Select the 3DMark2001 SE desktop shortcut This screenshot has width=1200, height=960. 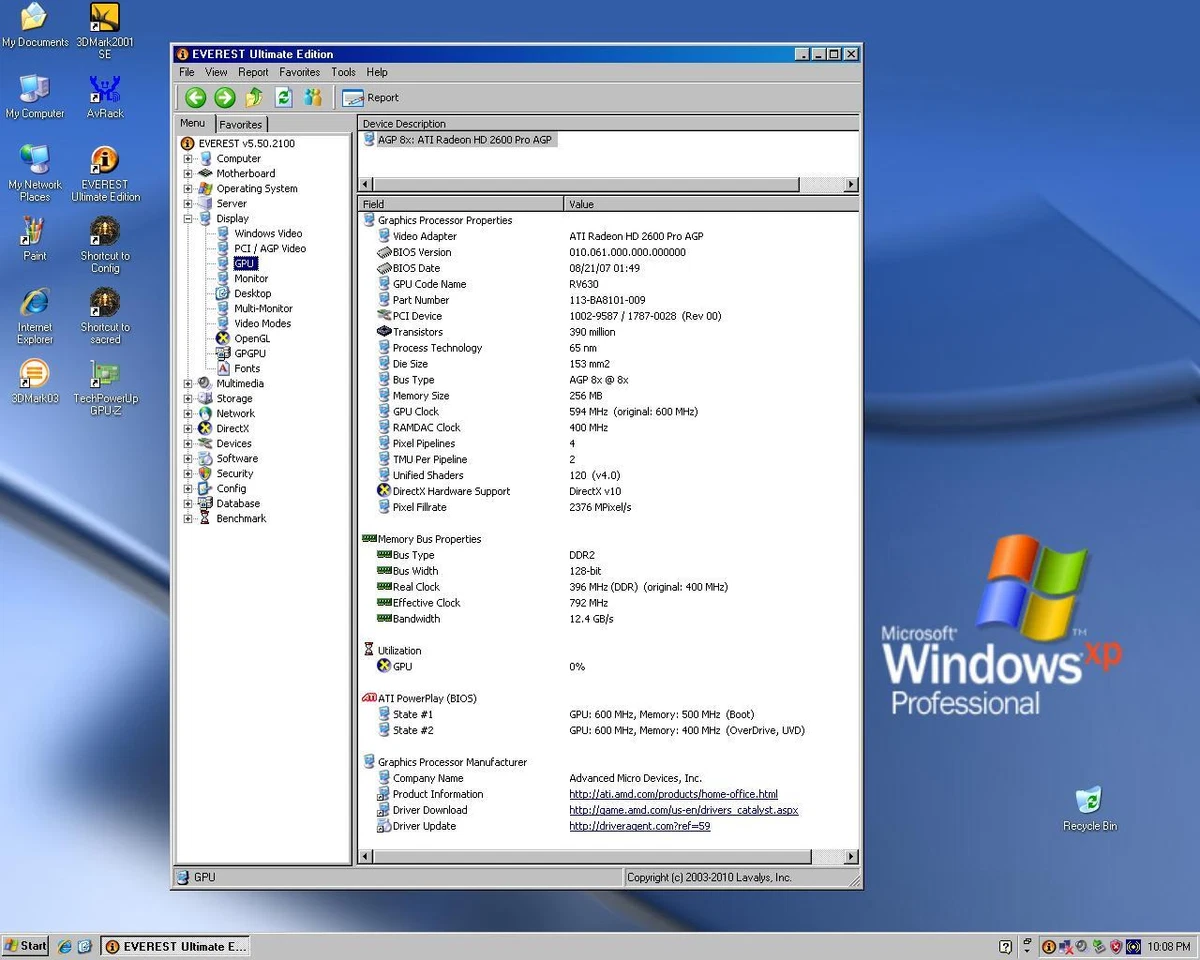click(105, 31)
